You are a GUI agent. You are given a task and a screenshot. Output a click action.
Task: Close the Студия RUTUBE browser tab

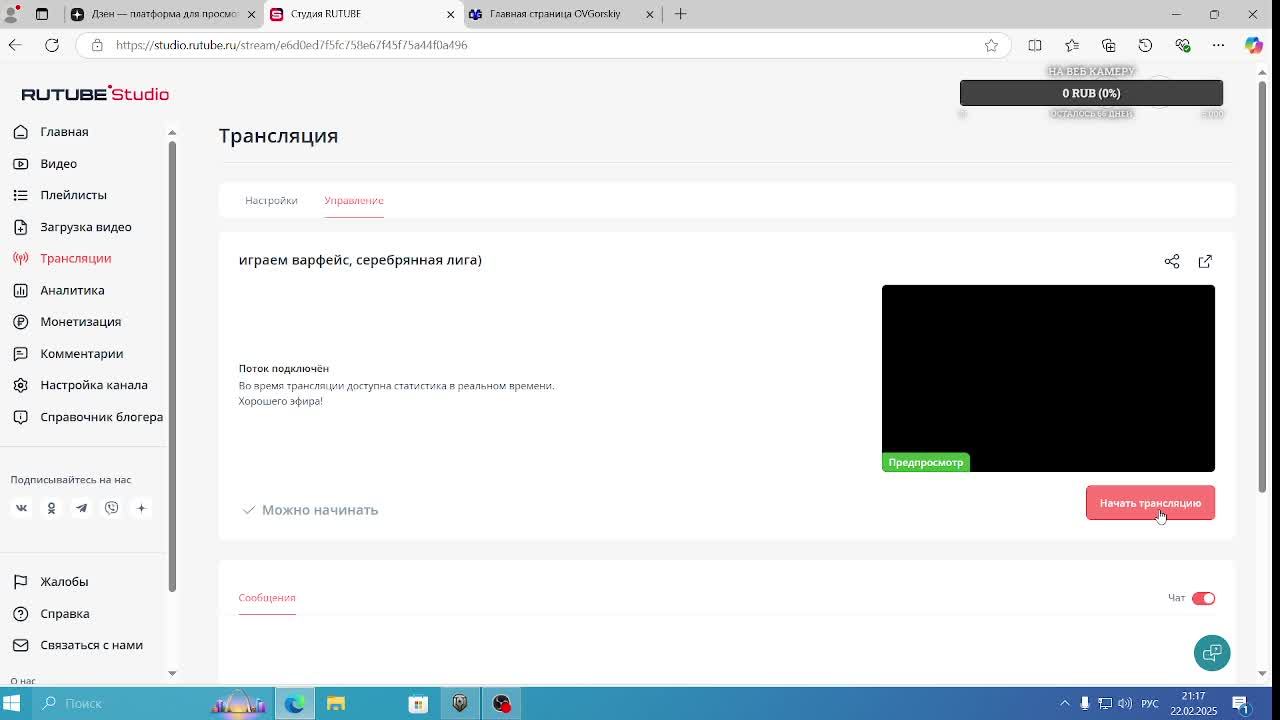coord(450,14)
